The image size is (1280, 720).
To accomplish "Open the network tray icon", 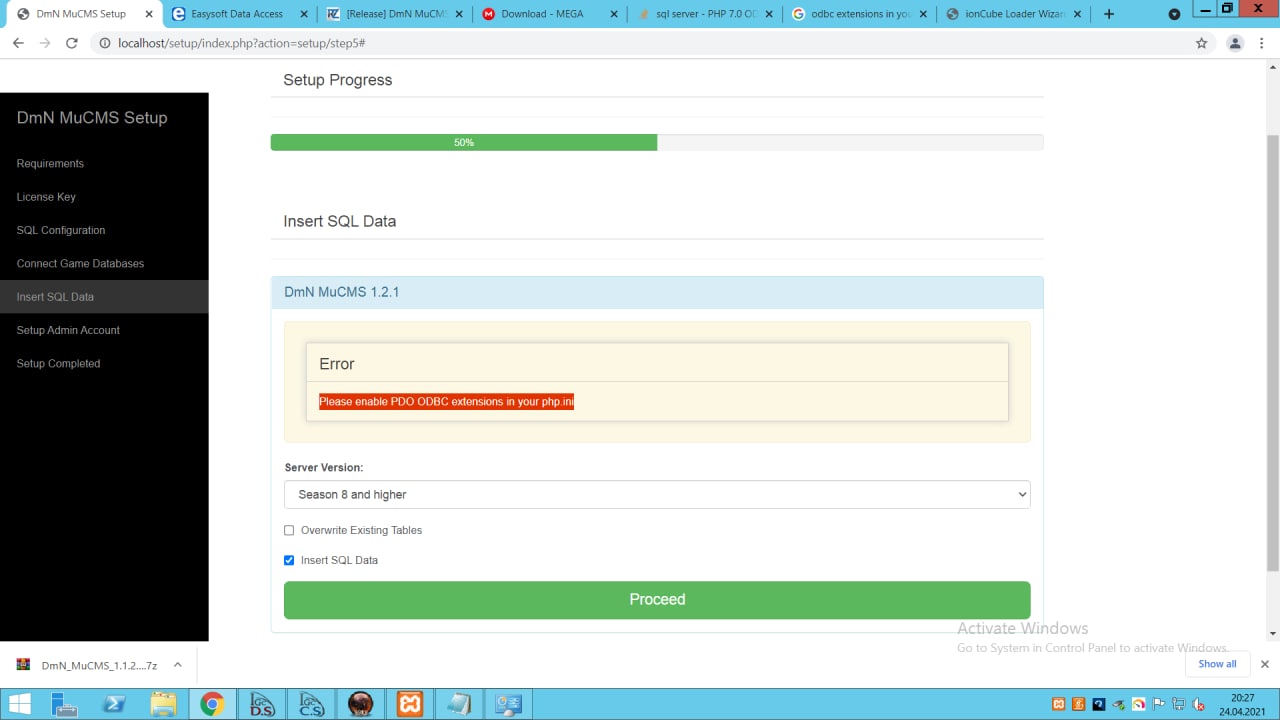I will click(1180, 704).
